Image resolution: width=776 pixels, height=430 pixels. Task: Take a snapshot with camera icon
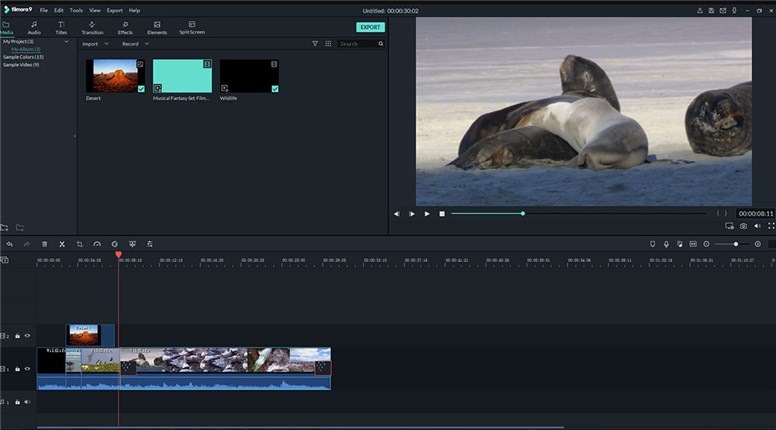tap(743, 226)
